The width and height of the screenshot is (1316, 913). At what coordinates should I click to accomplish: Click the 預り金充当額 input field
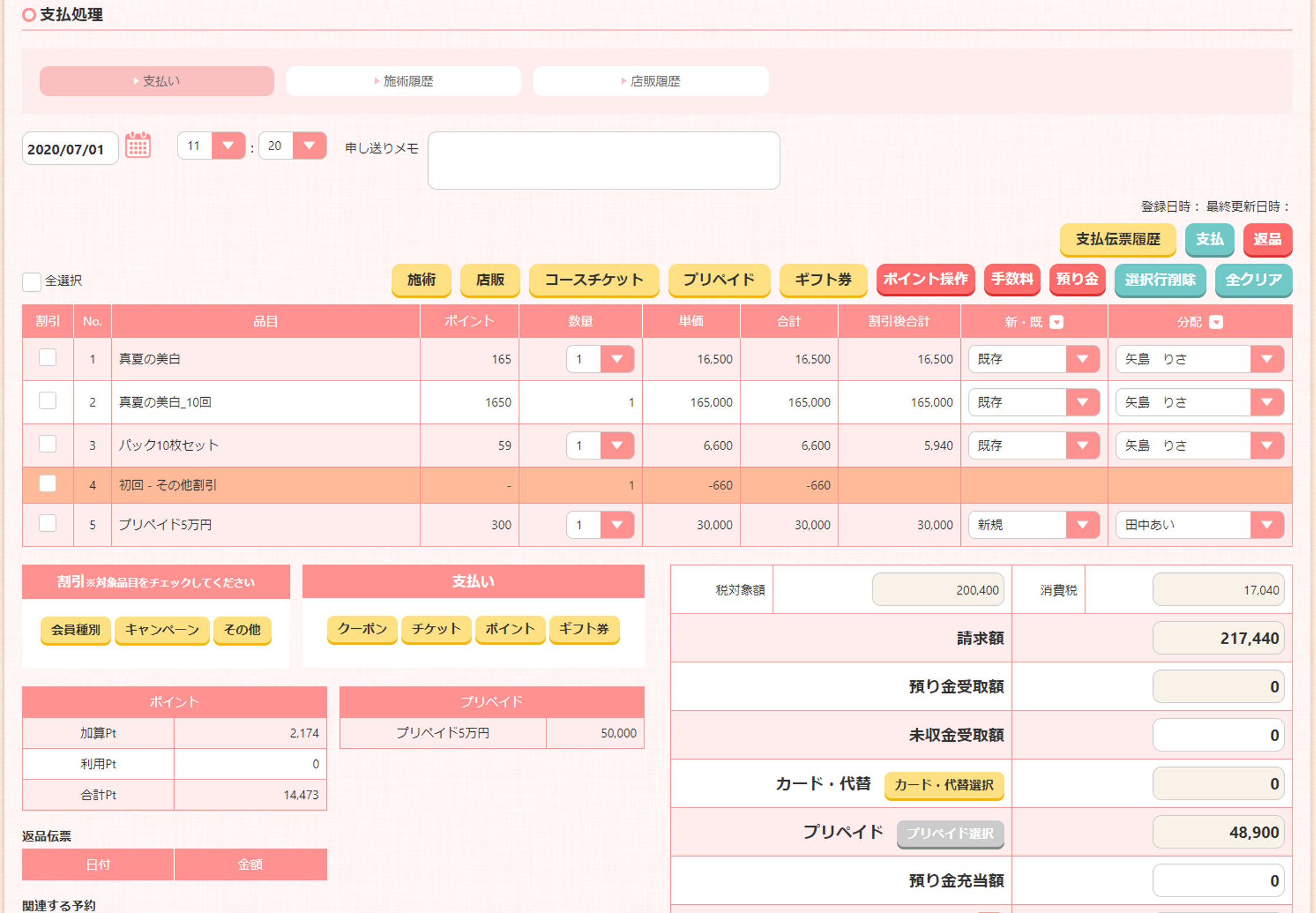point(1218,881)
